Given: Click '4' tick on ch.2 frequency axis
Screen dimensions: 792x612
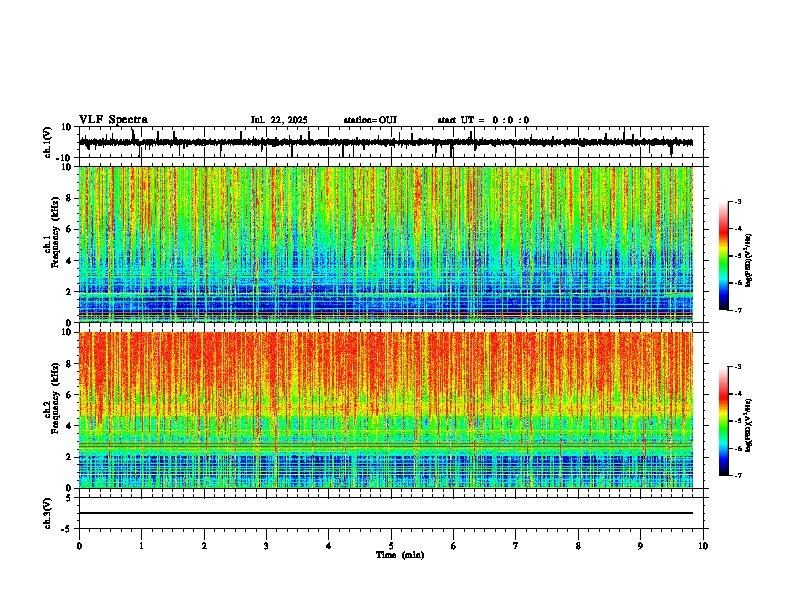Looking at the screenshot, I should 70,426.
